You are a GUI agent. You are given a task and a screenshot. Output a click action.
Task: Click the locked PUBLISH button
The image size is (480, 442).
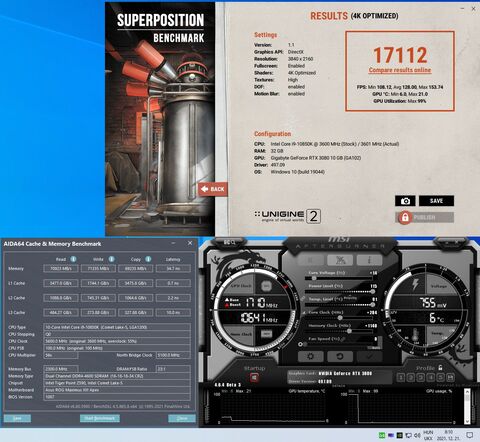point(424,217)
